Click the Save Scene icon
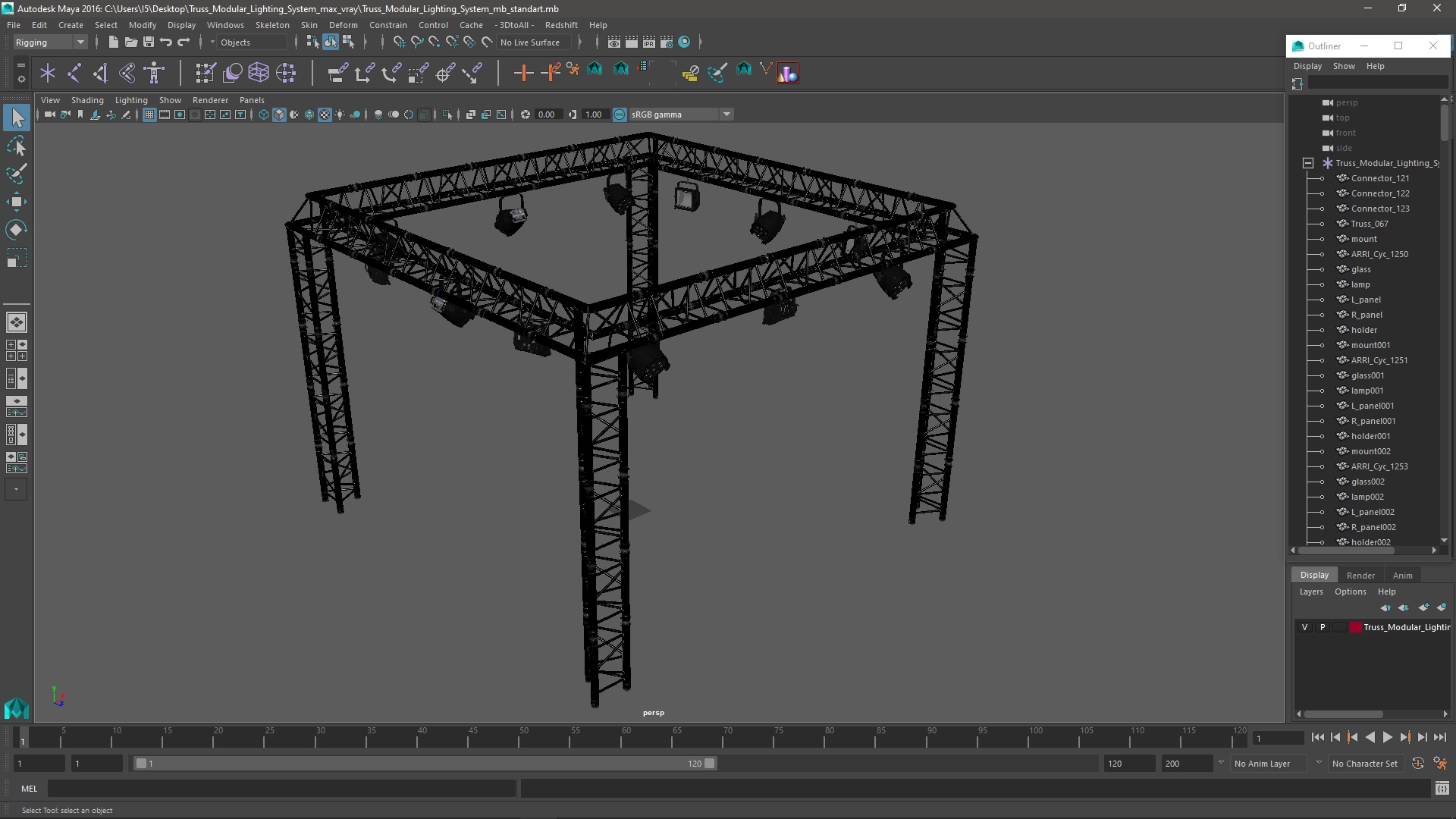Screen dimensions: 1456x819 (x=149, y=42)
